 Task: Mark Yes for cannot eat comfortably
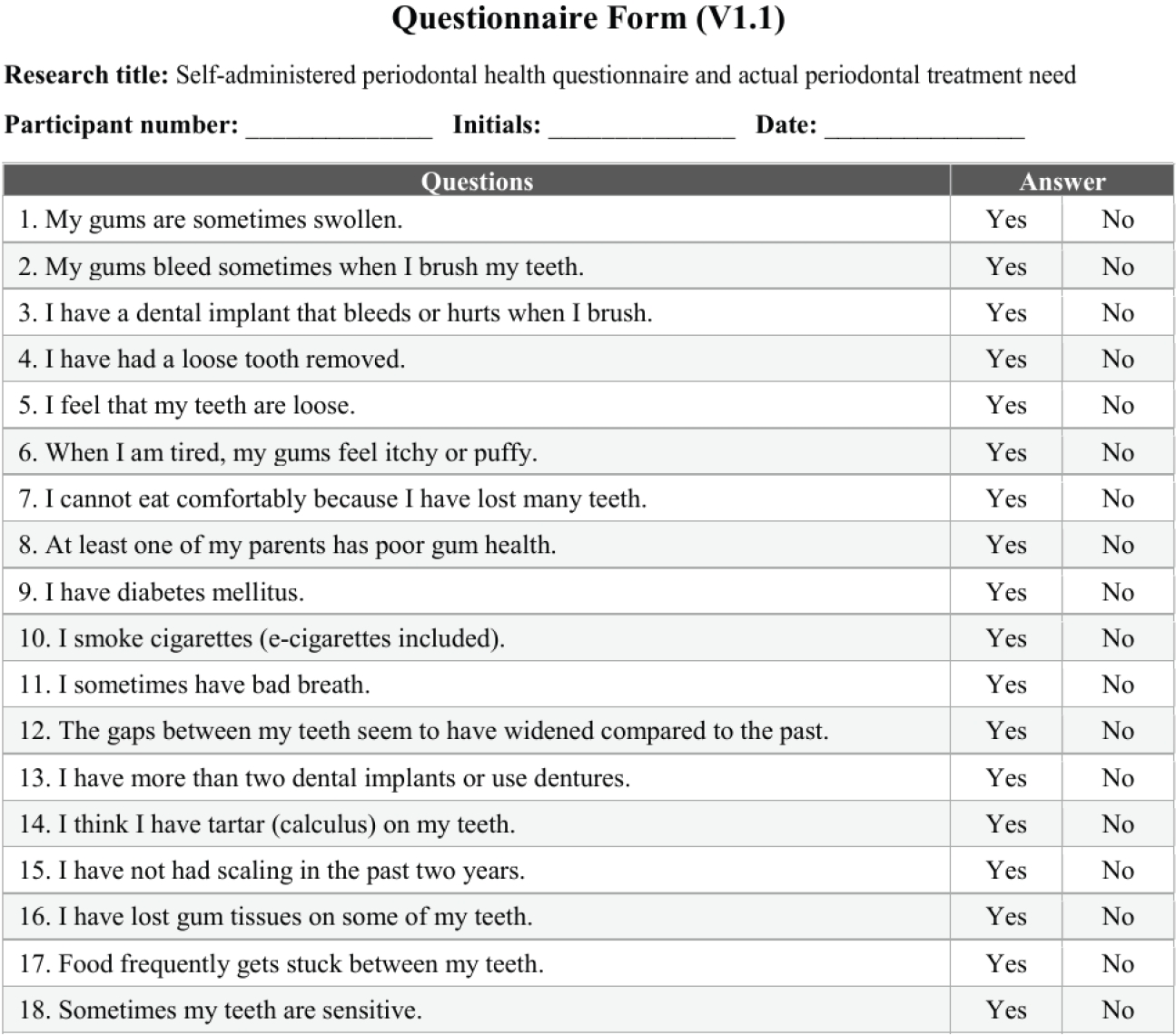[x=1006, y=499]
